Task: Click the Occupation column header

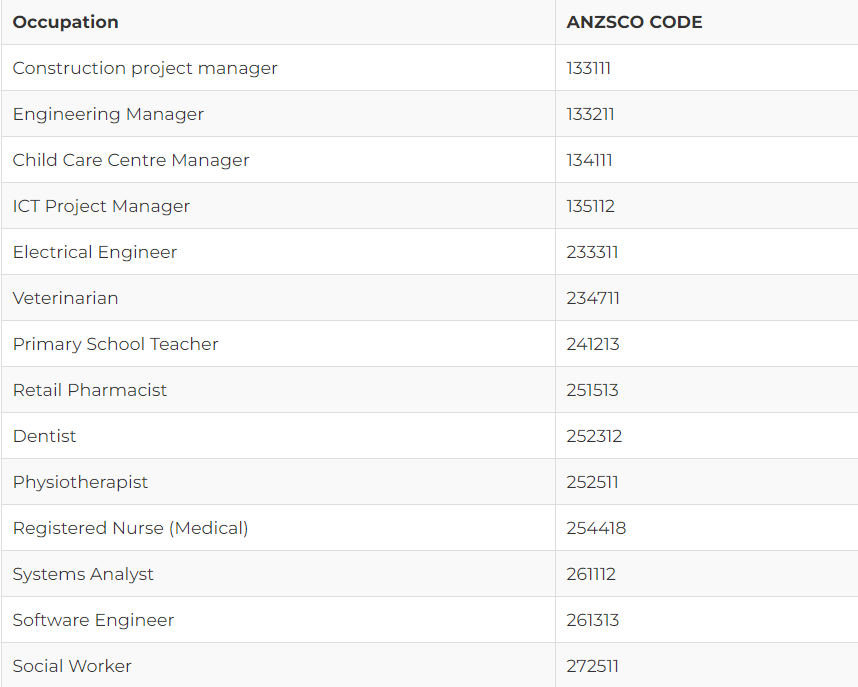Action: pyautogui.click(x=65, y=22)
